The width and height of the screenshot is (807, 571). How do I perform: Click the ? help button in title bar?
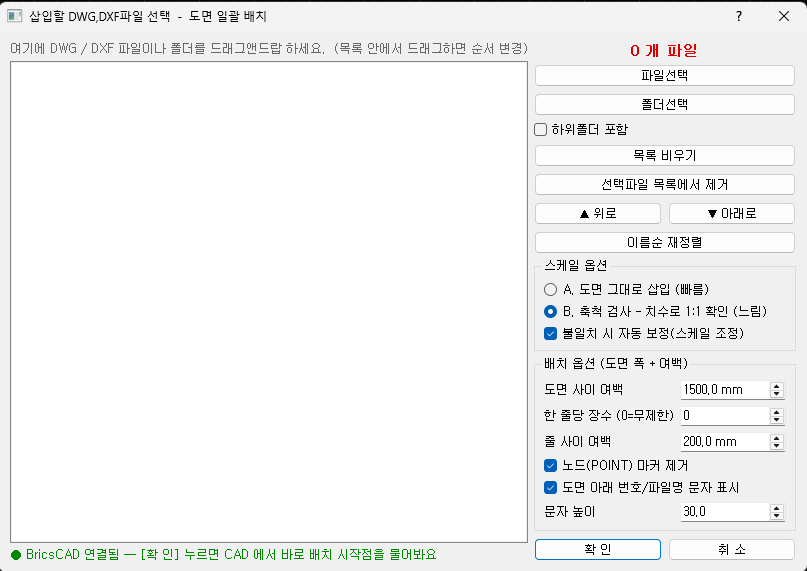(x=739, y=16)
